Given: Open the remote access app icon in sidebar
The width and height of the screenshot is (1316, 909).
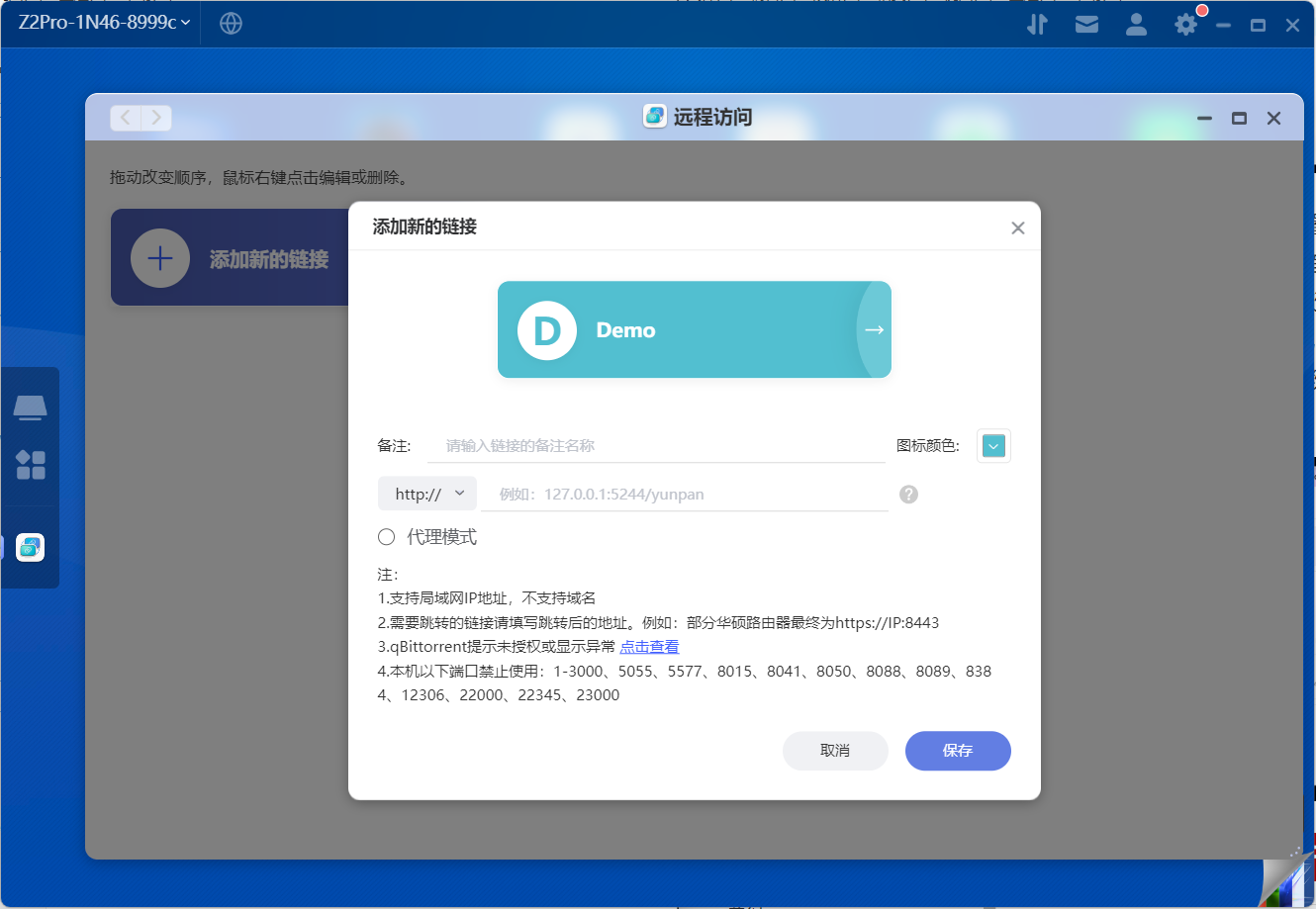Looking at the screenshot, I should (31, 546).
